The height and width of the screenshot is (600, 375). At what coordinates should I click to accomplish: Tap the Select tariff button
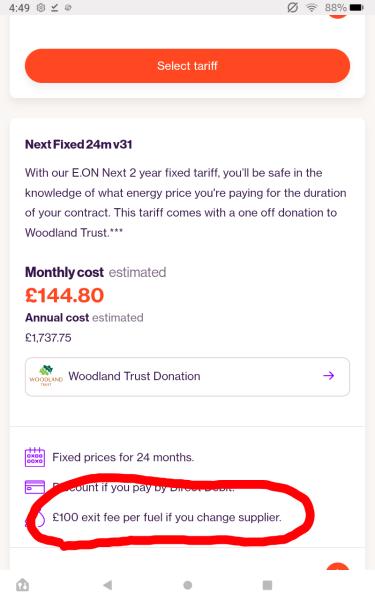[187, 66]
